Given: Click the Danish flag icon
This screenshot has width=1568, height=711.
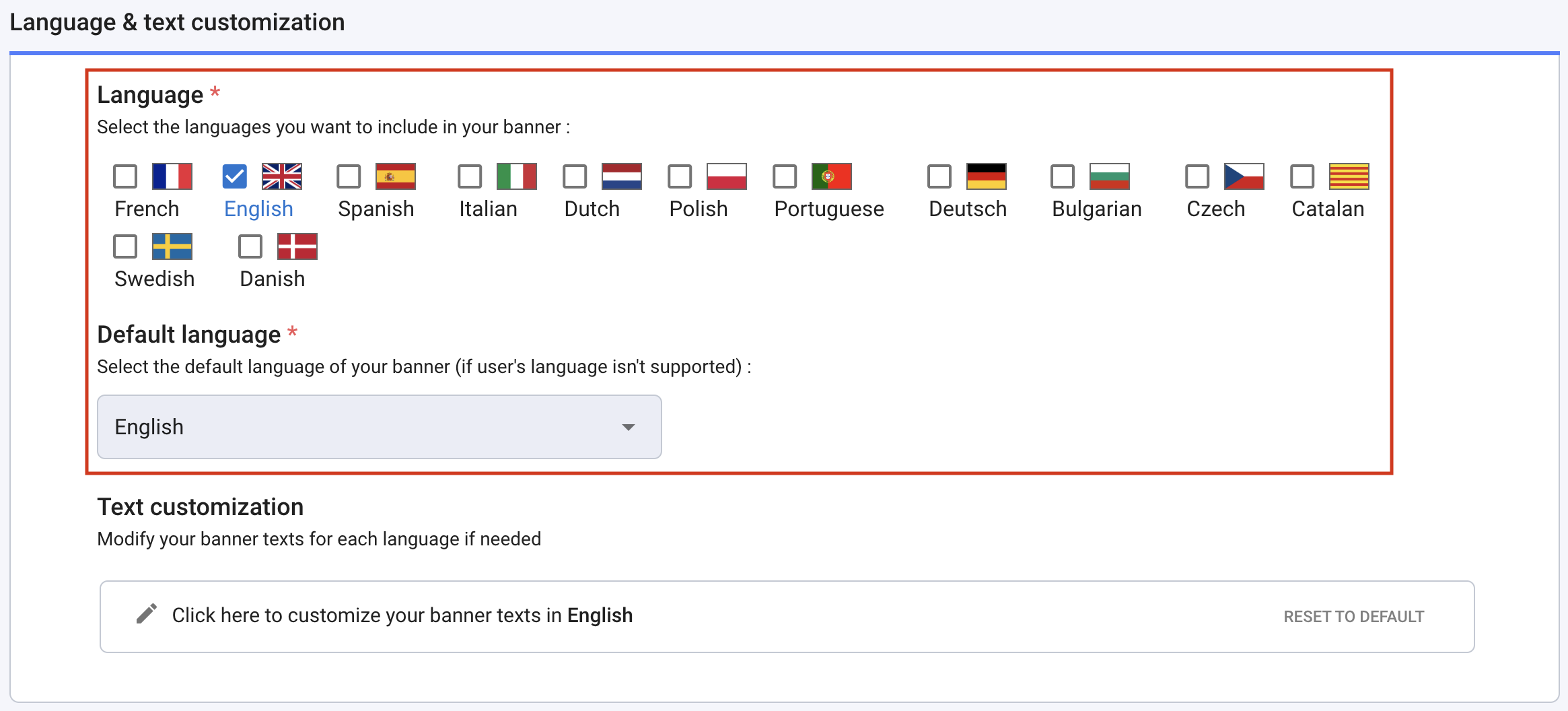Looking at the screenshot, I should click(x=297, y=246).
